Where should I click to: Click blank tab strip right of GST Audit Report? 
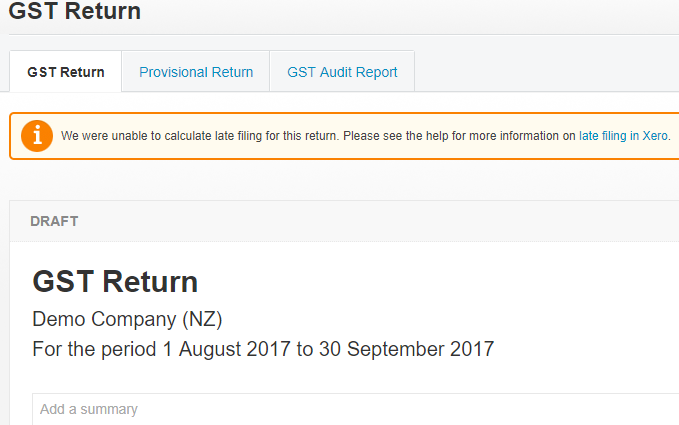[x=546, y=72]
